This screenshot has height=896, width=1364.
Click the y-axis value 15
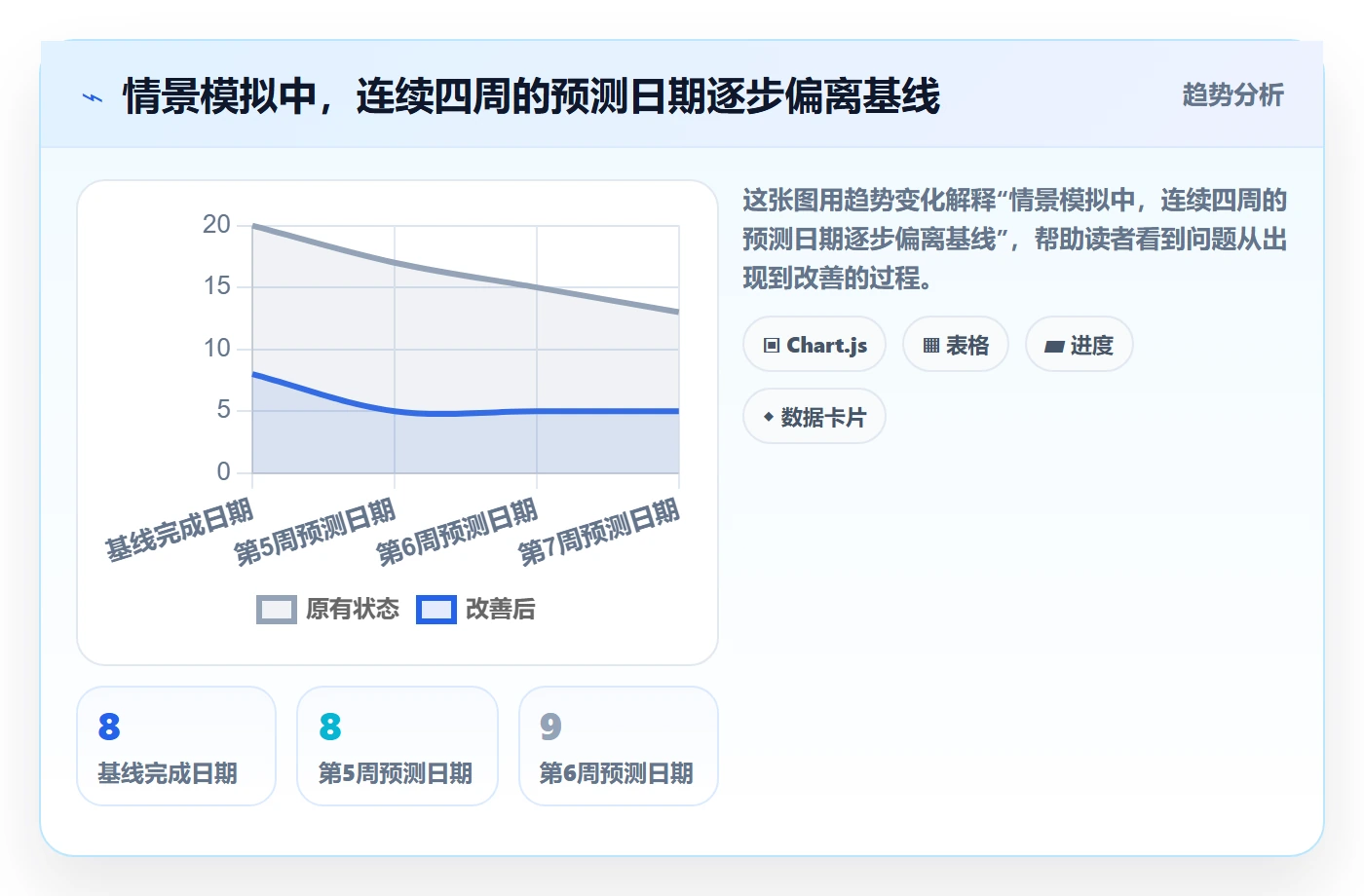coord(216,286)
